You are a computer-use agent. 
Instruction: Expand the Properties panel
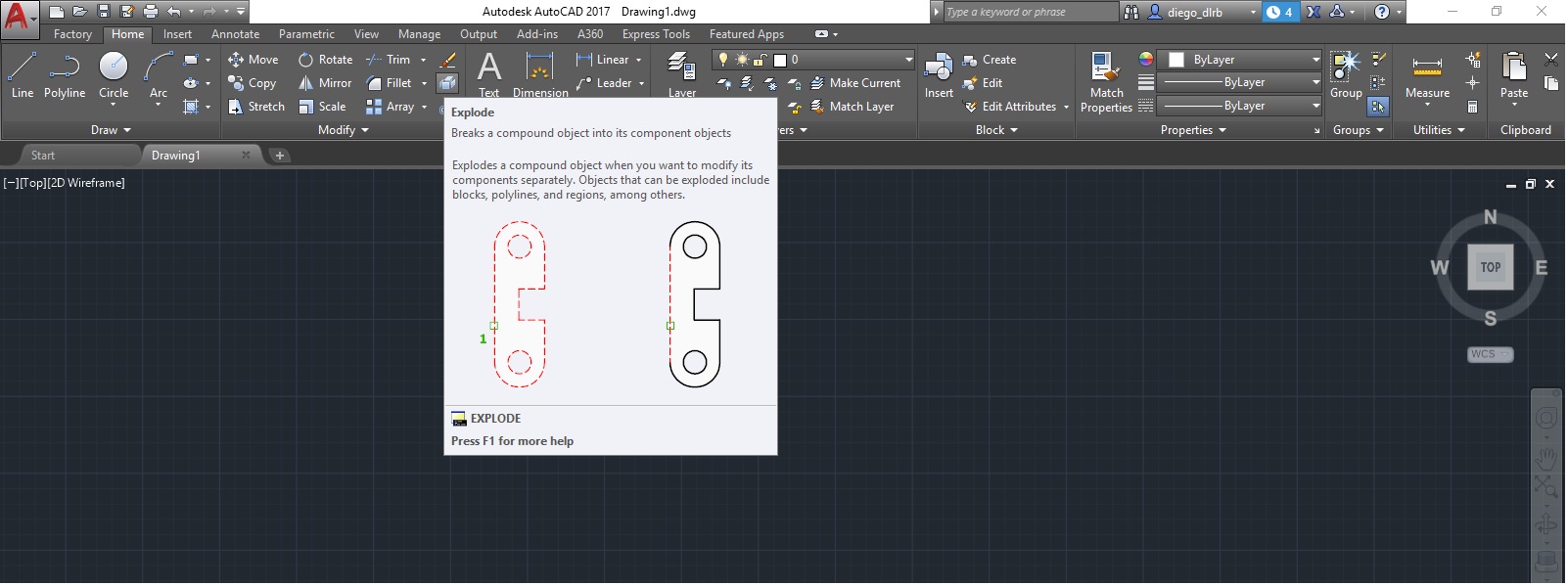point(1193,130)
